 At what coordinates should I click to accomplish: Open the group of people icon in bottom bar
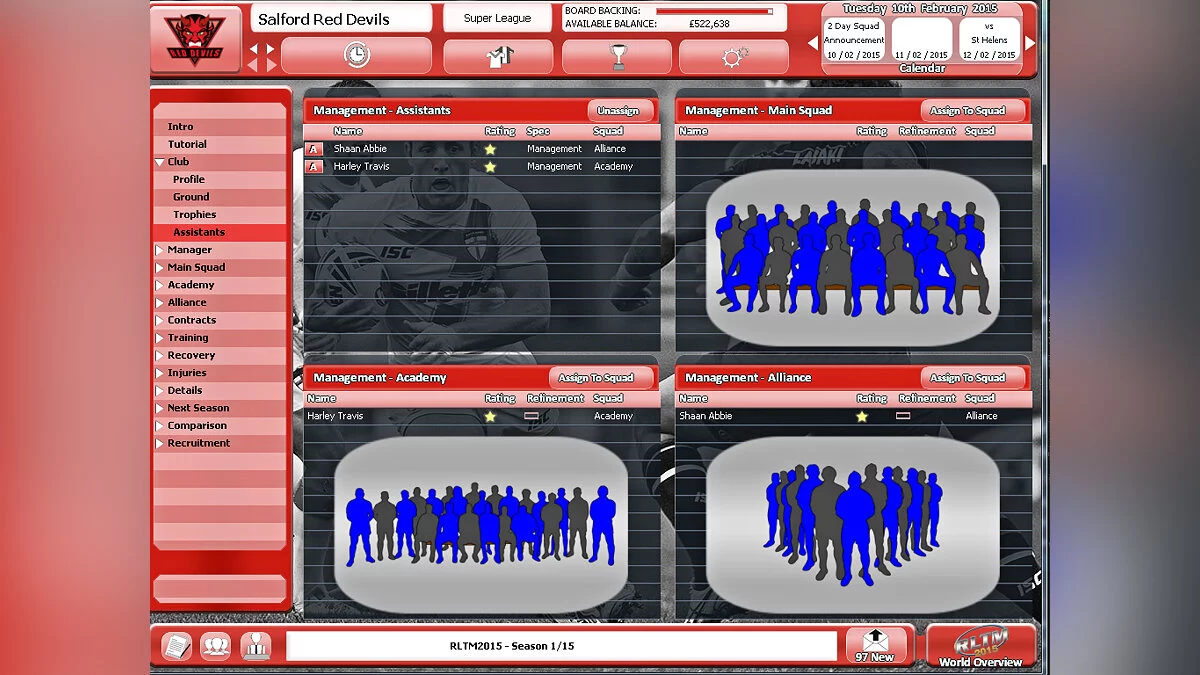215,646
